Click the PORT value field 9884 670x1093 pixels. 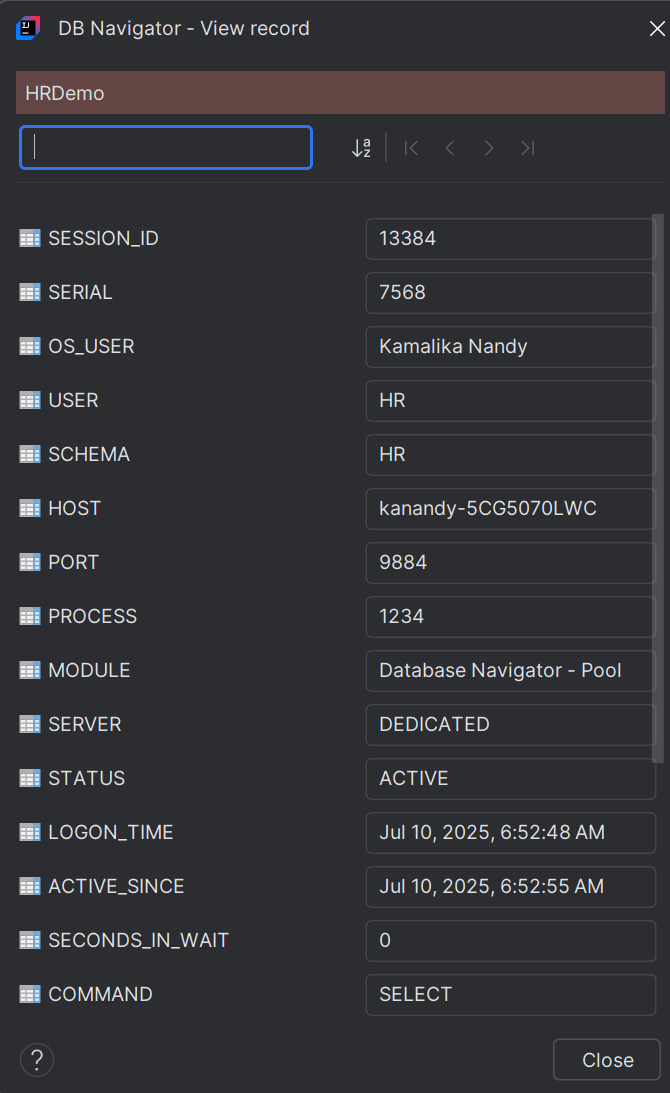pos(510,563)
